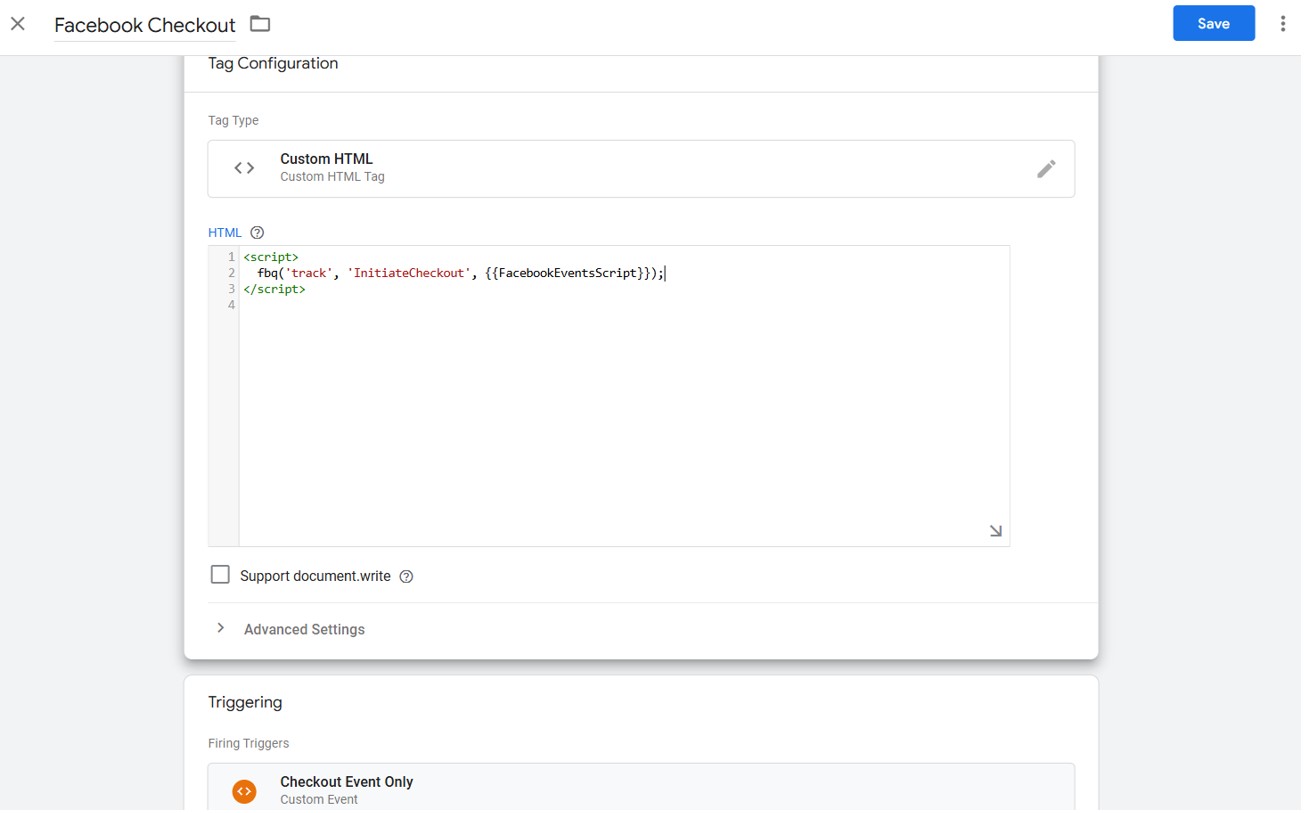1307x813 pixels.
Task: Open help icon beside Support document.write
Action: pyautogui.click(x=406, y=577)
